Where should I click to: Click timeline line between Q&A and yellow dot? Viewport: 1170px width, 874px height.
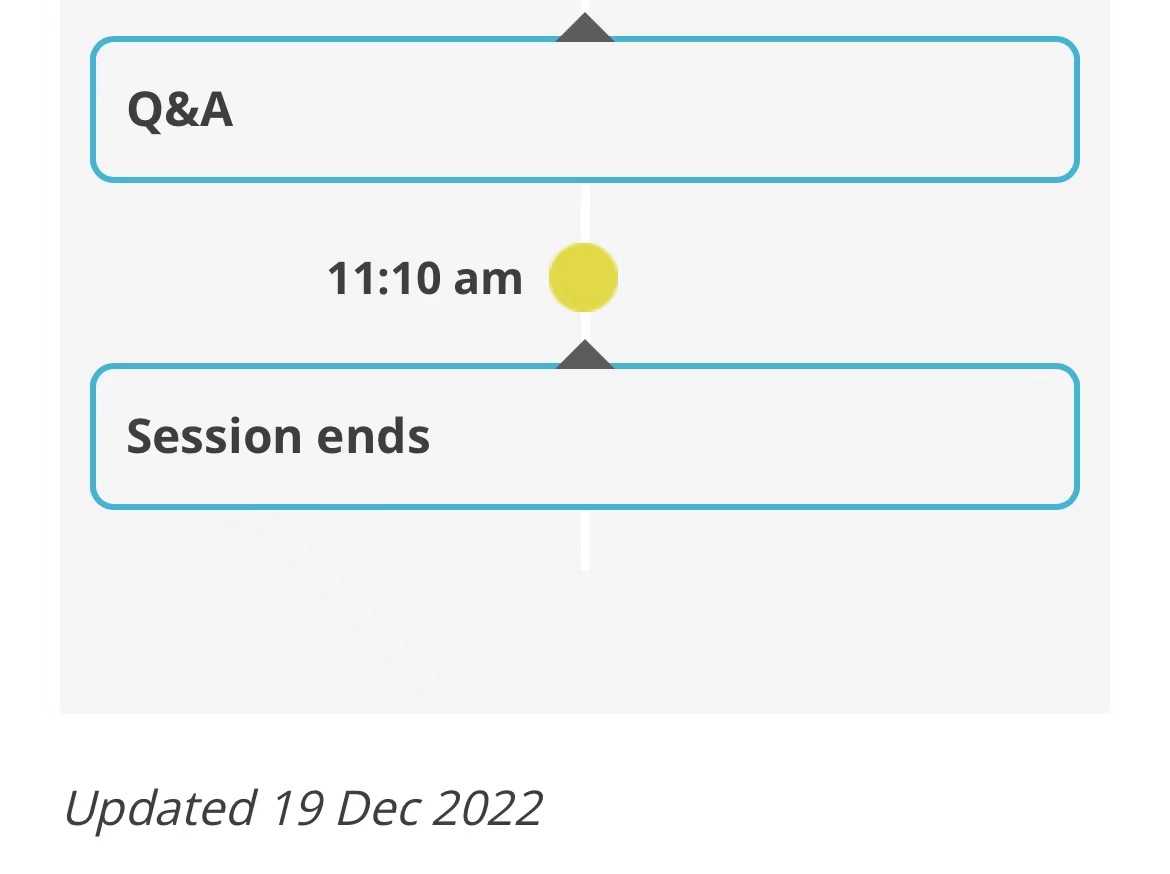(585, 212)
